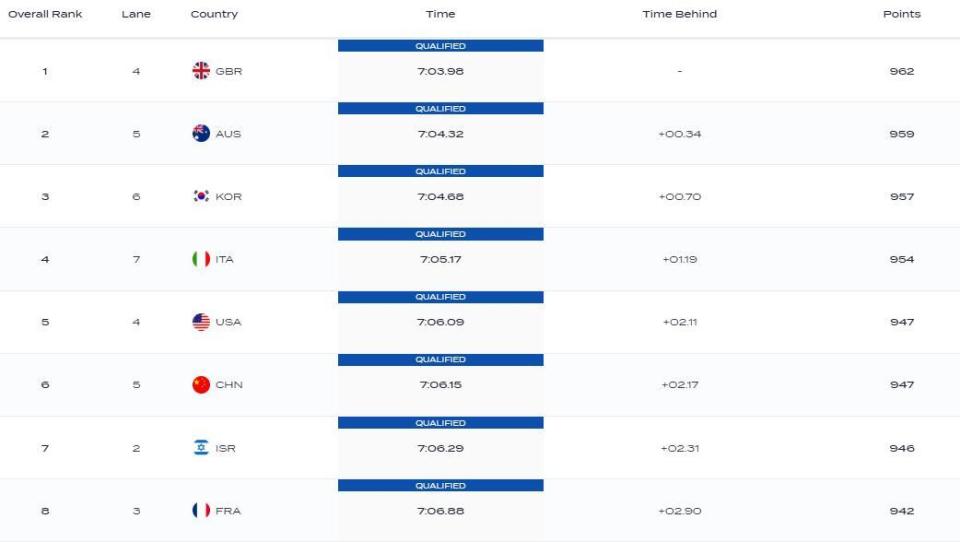
Task: Click the Italy flag icon
Action: [201, 259]
